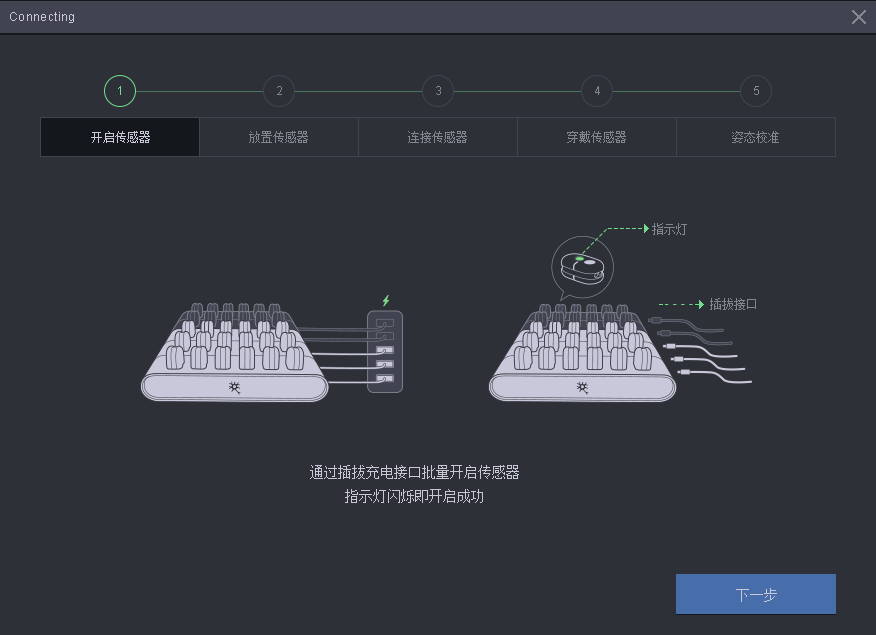Image resolution: width=876 pixels, height=635 pixels.
Task: Click step 4 circle indicator
Action: [x=597, y=91]
